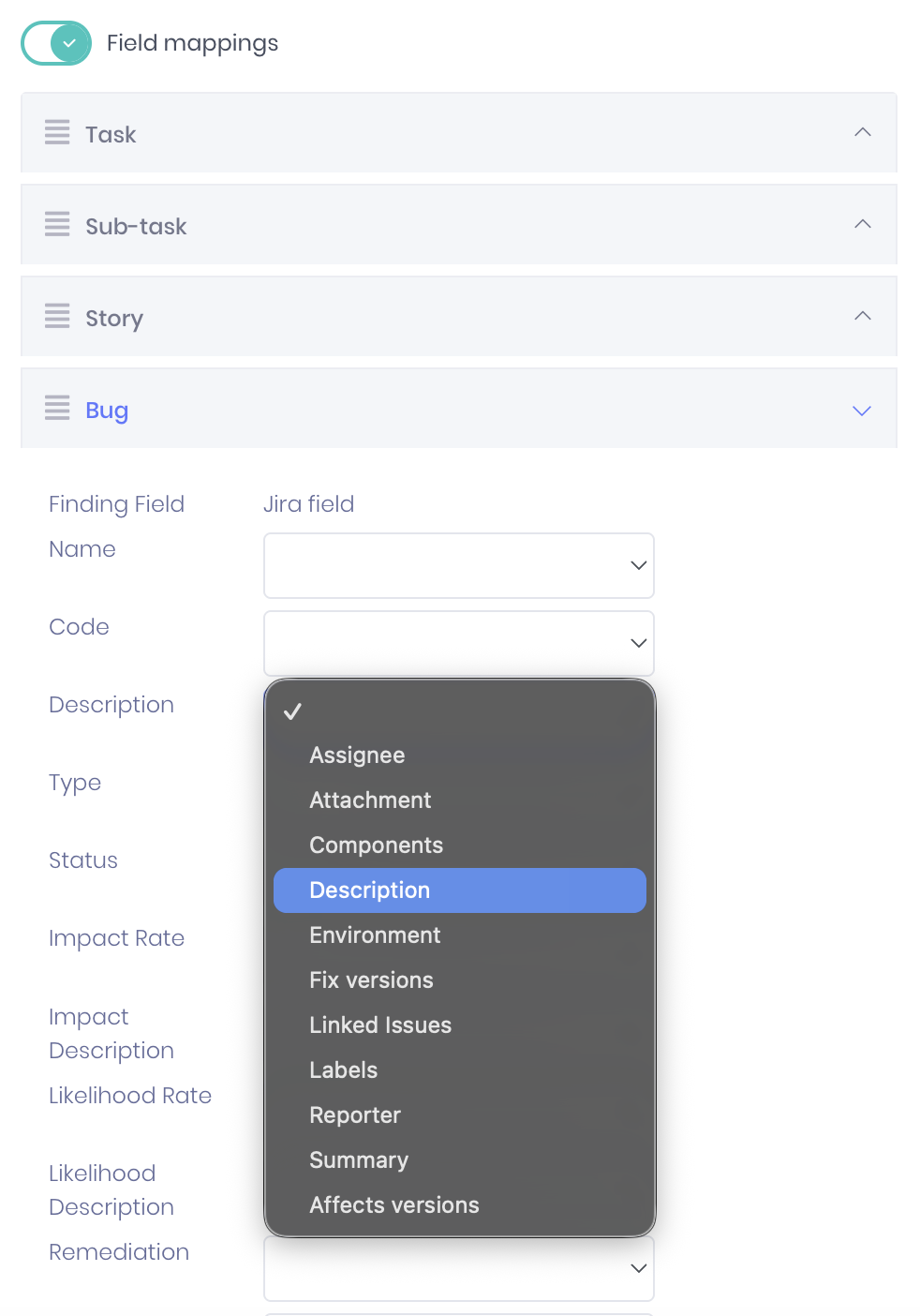Open the Name Jira field dropdown
Viewport: 920px width, 1316px height.
(459, 565)
